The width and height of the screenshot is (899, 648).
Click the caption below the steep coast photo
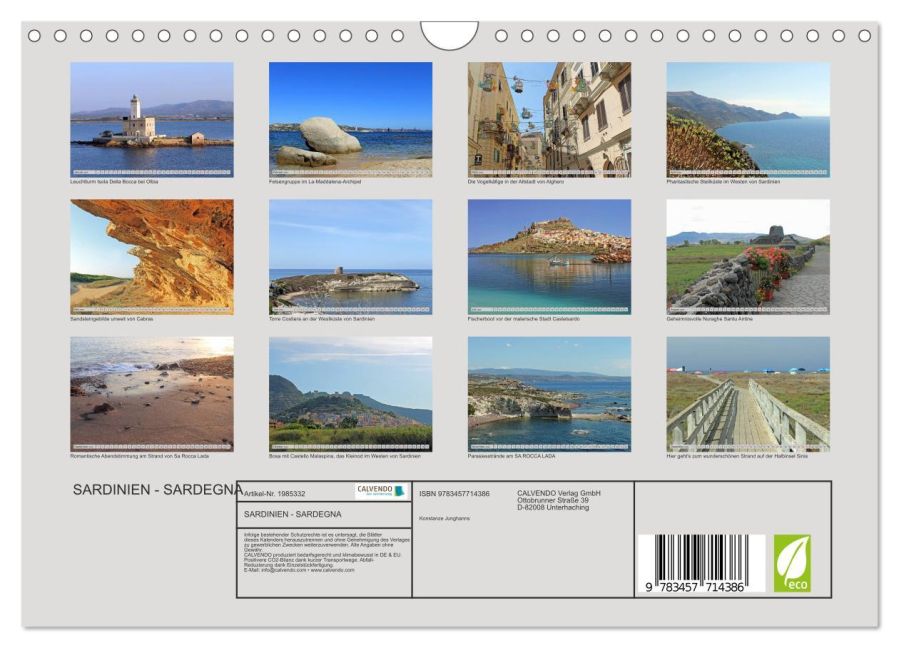(x=723, y=182)
